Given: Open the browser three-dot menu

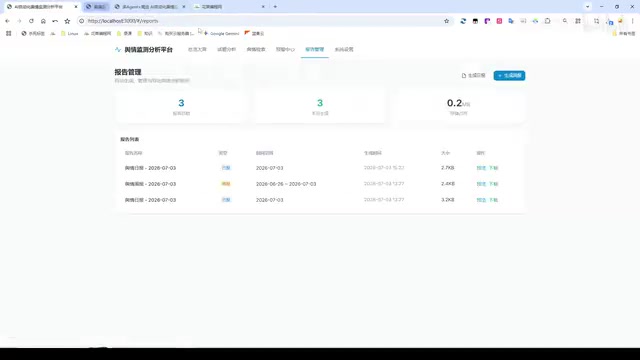Looking at the screenshot, I should (633, 21).
